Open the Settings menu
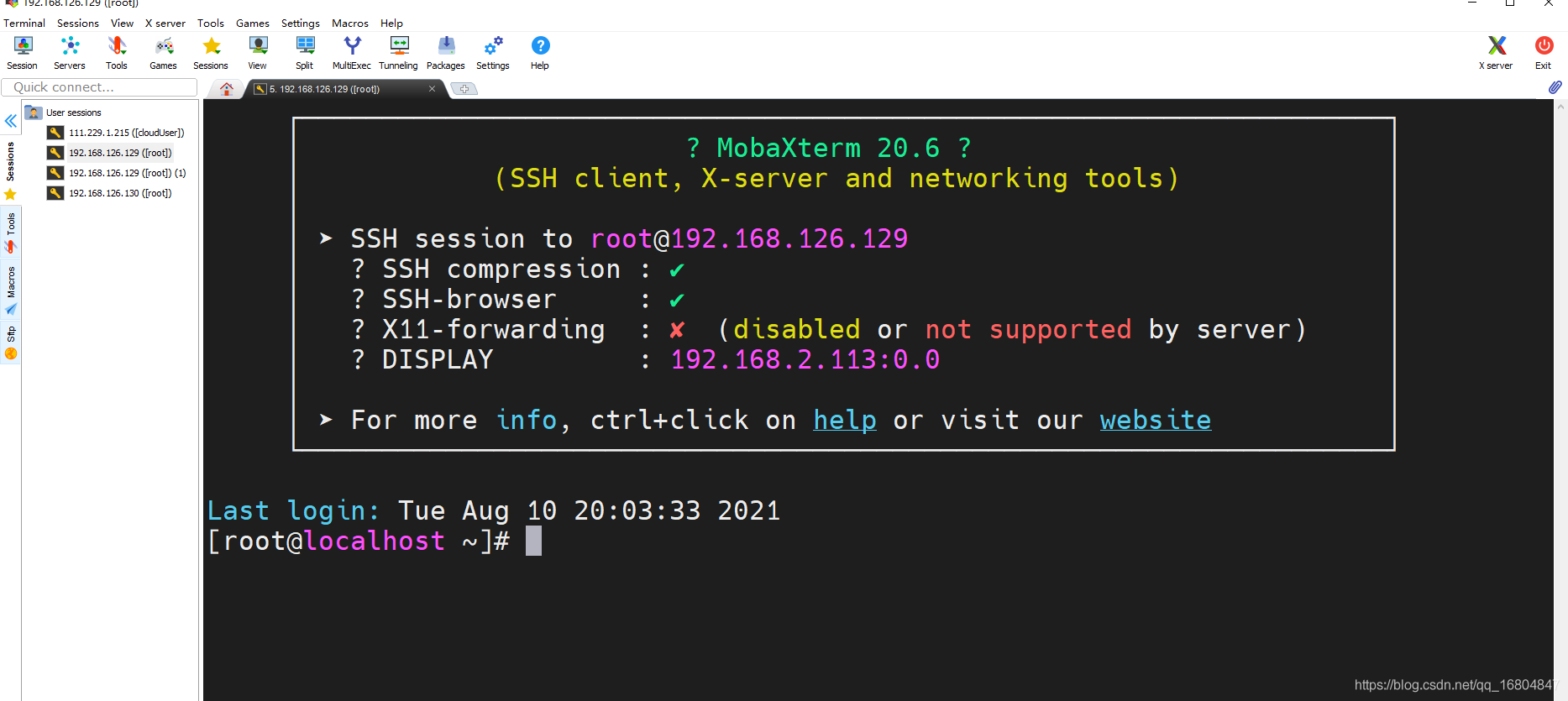Screen dimensions: 1568x701 301,23
